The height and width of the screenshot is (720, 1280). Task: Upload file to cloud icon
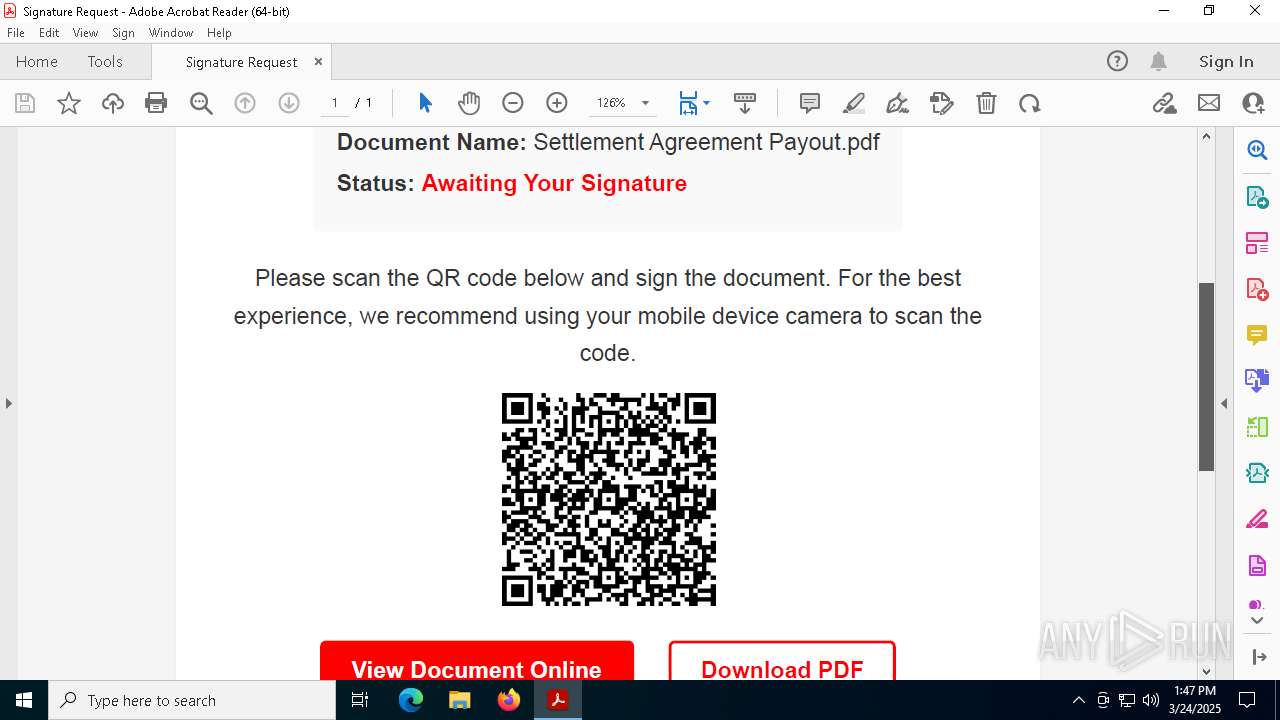coord(113,103)
